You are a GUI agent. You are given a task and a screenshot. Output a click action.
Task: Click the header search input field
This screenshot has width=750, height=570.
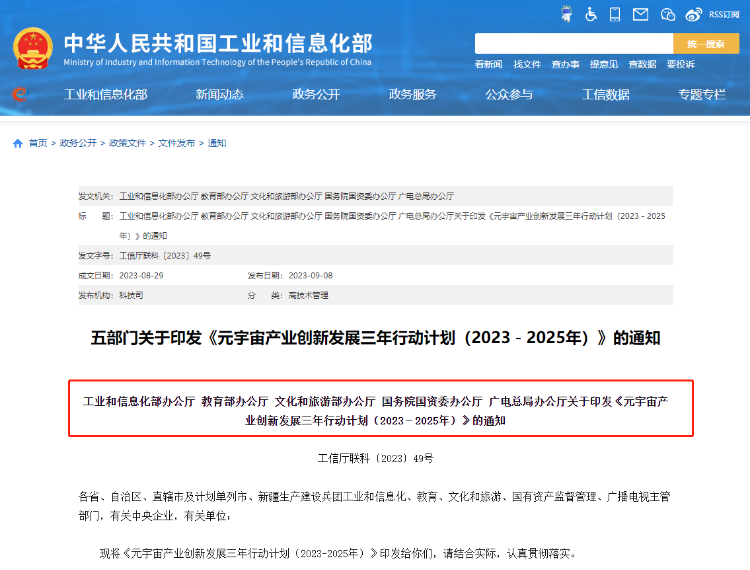point(574,44)
